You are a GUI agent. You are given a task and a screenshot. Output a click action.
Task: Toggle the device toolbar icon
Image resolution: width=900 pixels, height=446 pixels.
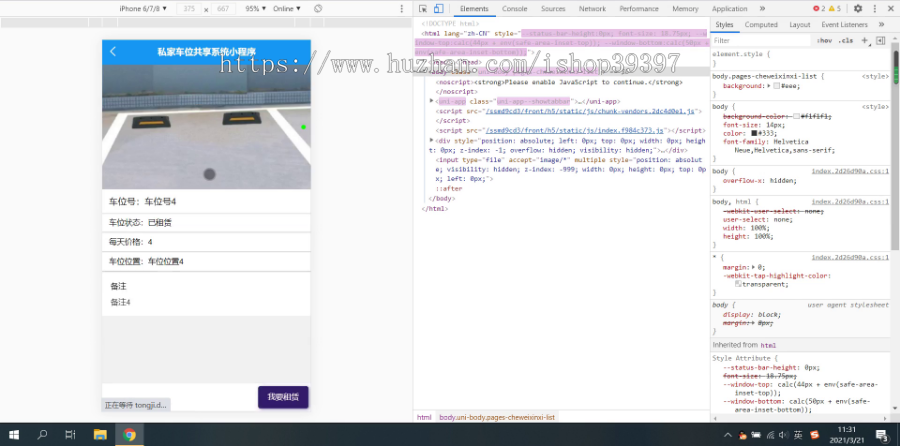click(438, 9)
